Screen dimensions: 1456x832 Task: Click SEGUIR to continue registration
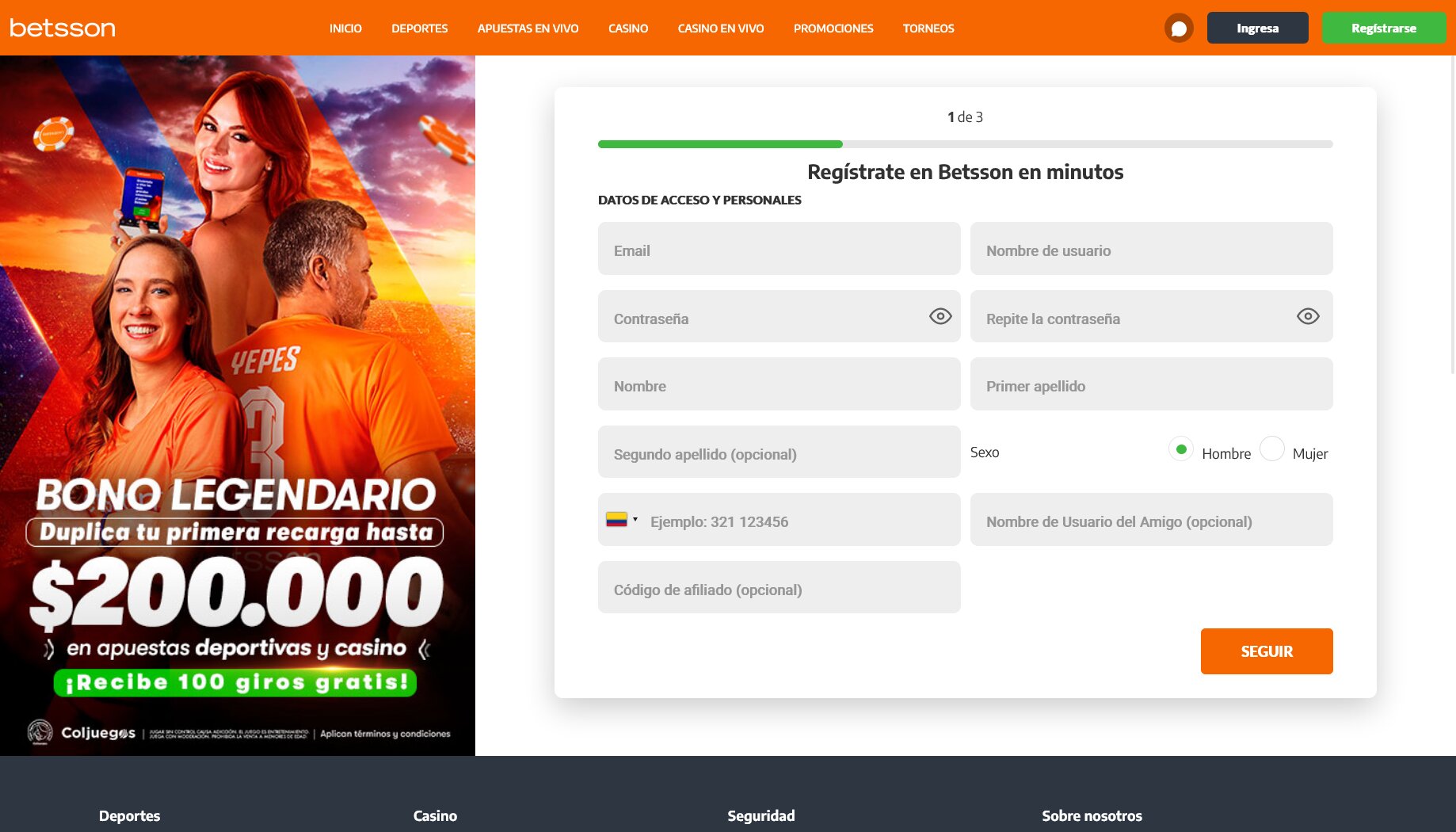click(1267, 651)
